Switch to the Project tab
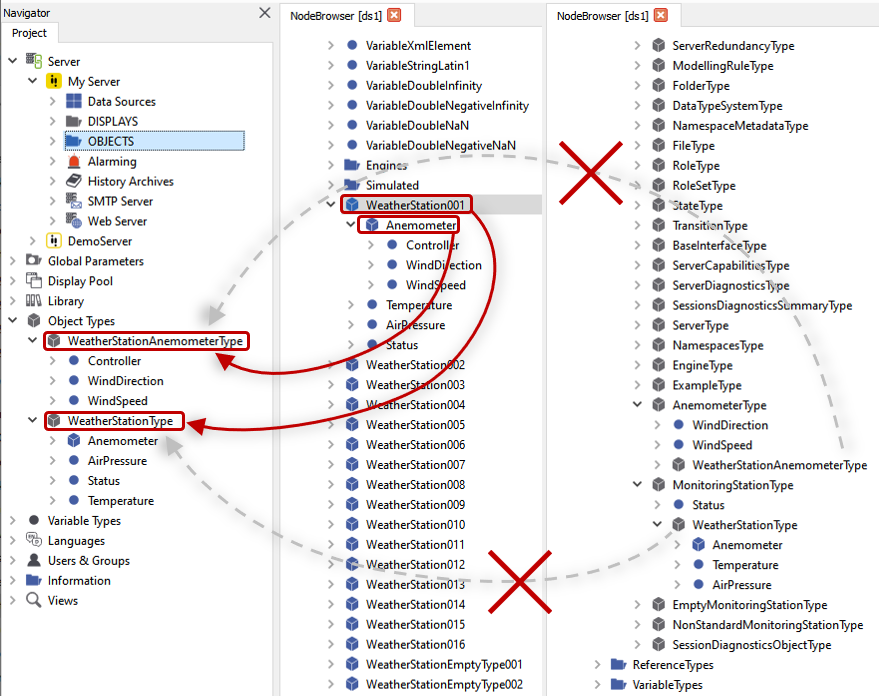The image size is (879, 696). (x=31, y=33)
